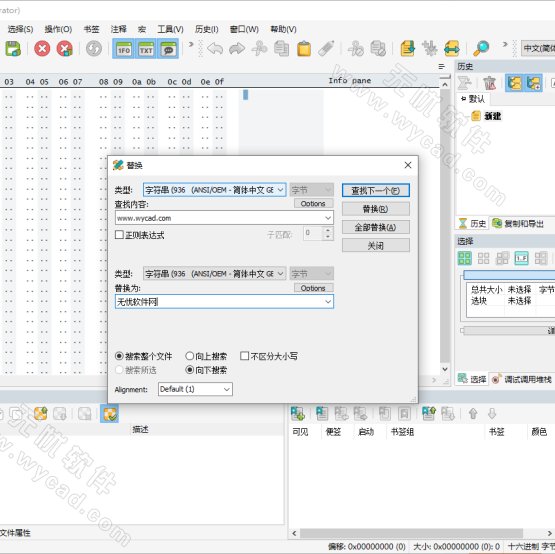This screenshot has height=554, width=555.
Task: Open the second 类型 dropdown for replace content
Action: [x=214, y=274]
